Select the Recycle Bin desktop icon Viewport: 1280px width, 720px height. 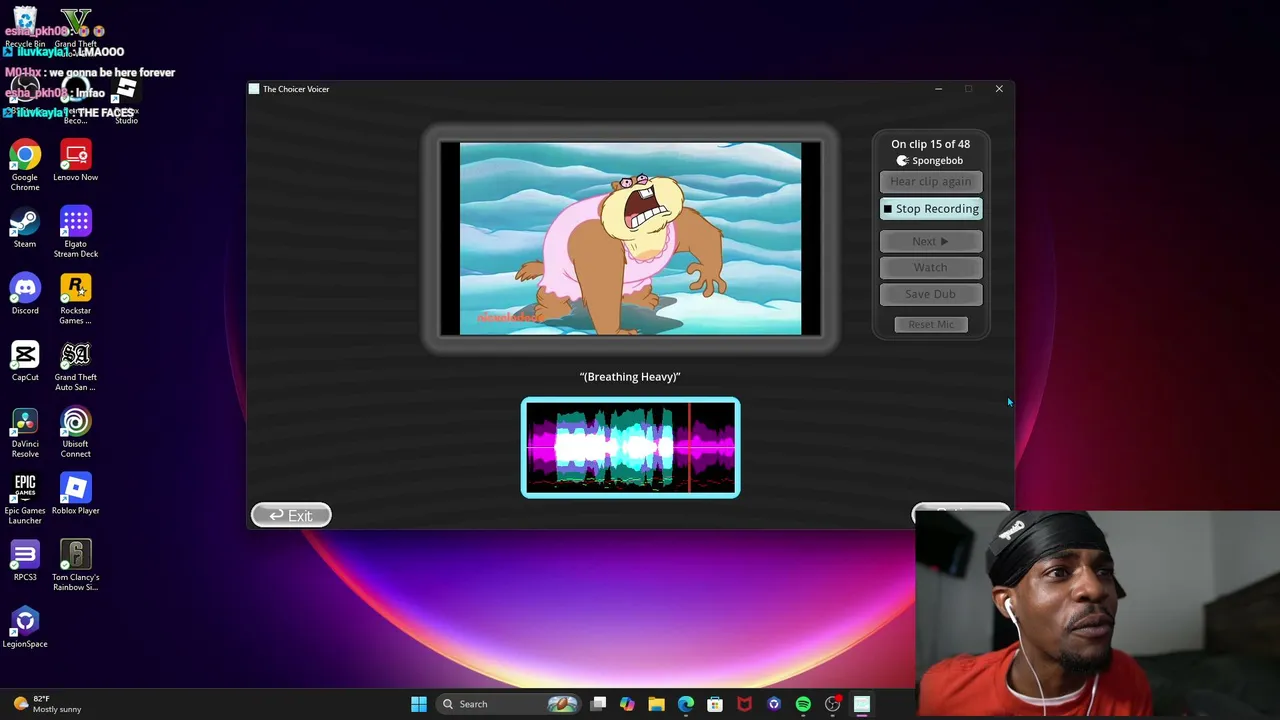pyautogui.click(x=25, y=27)
